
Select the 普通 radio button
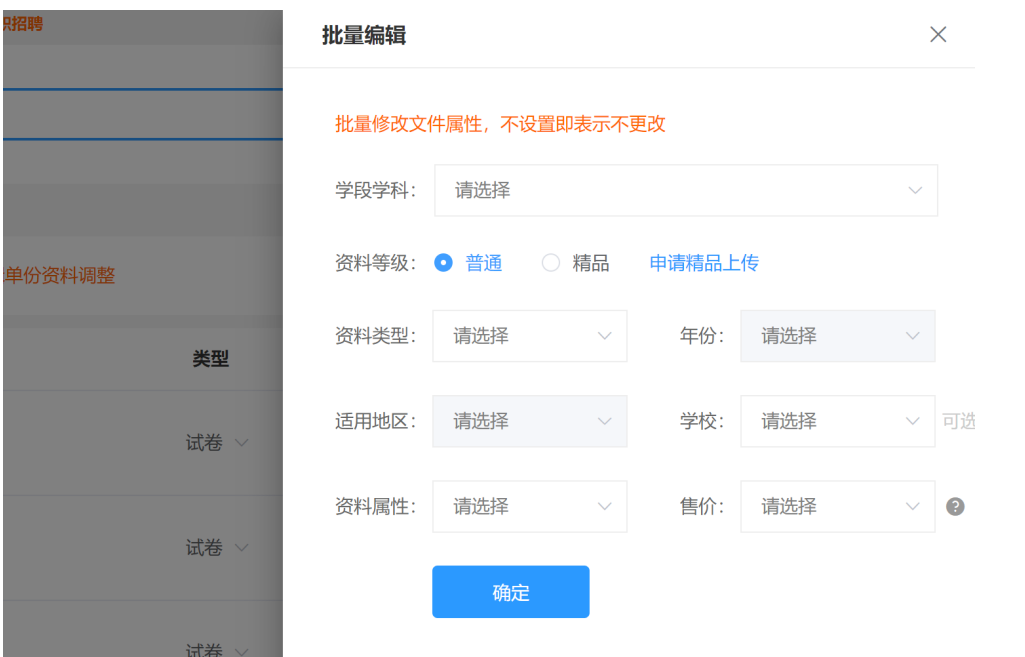[445, 263]
